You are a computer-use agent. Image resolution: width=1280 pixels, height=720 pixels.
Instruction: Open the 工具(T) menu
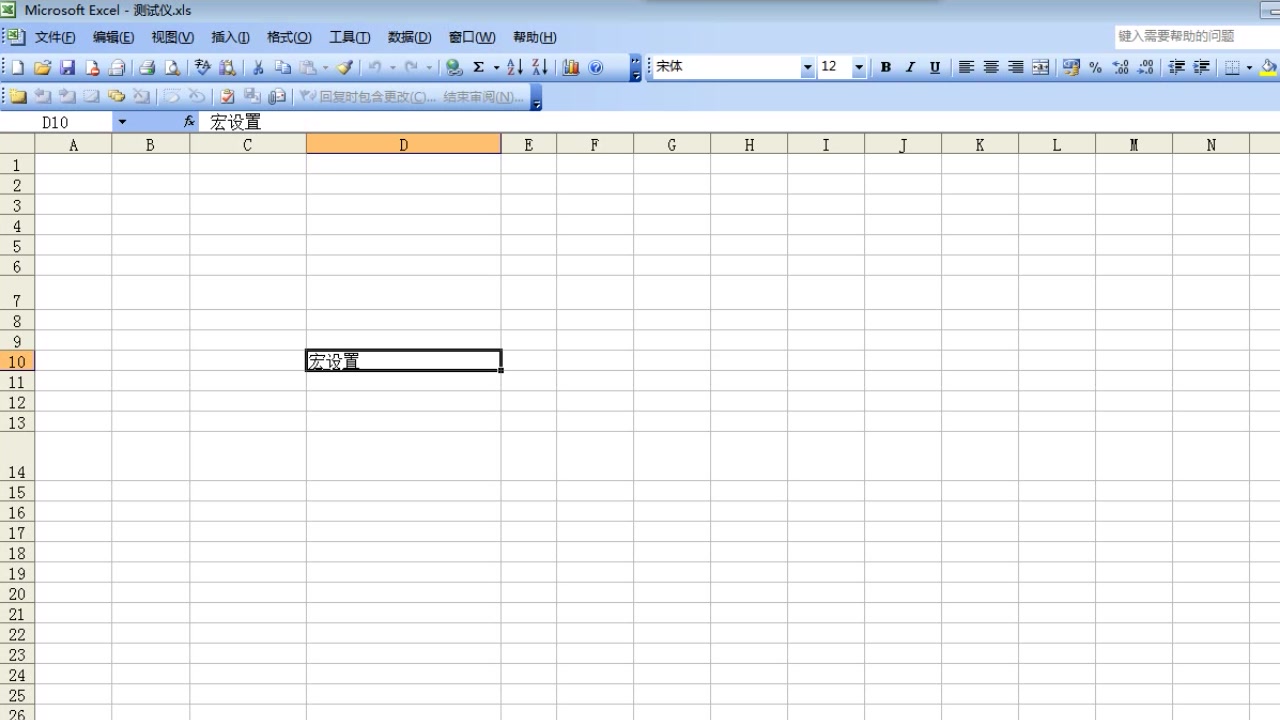pos(349,37)
